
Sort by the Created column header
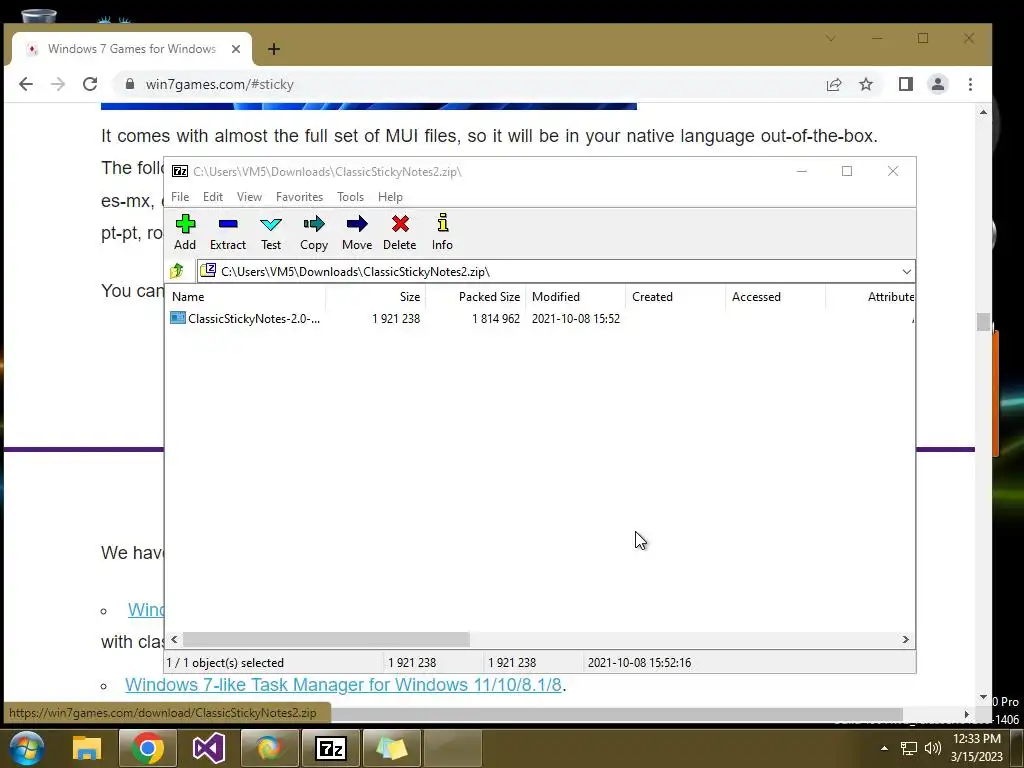(x=675, y=296)
